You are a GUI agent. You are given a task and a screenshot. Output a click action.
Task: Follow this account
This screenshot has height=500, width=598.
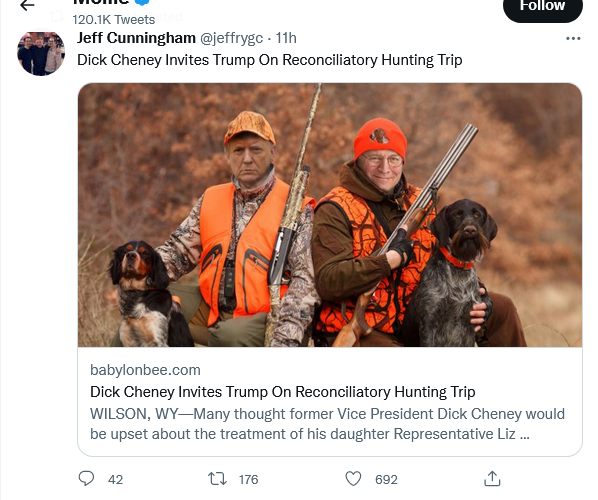(x=543, y=7)
